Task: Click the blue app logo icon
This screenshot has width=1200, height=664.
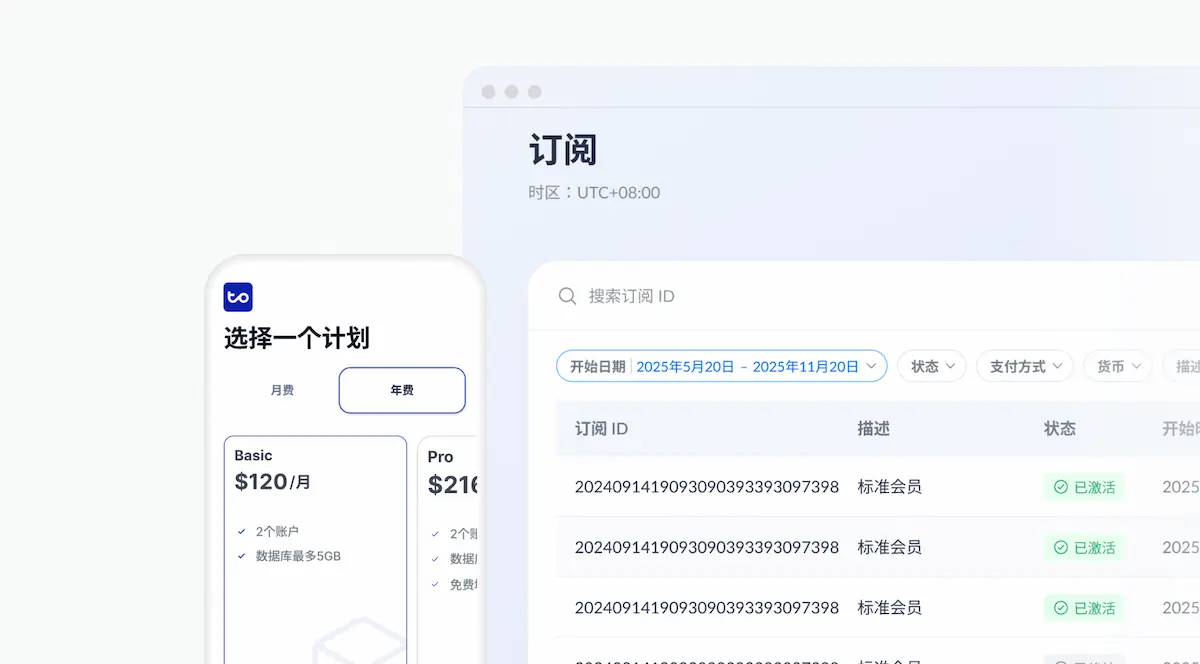Action: point(238,297)
